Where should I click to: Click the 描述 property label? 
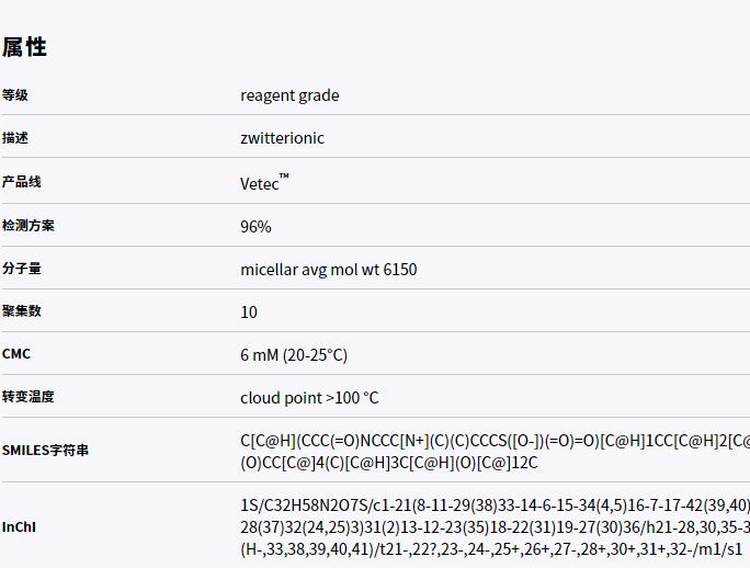tap(15, 138)
